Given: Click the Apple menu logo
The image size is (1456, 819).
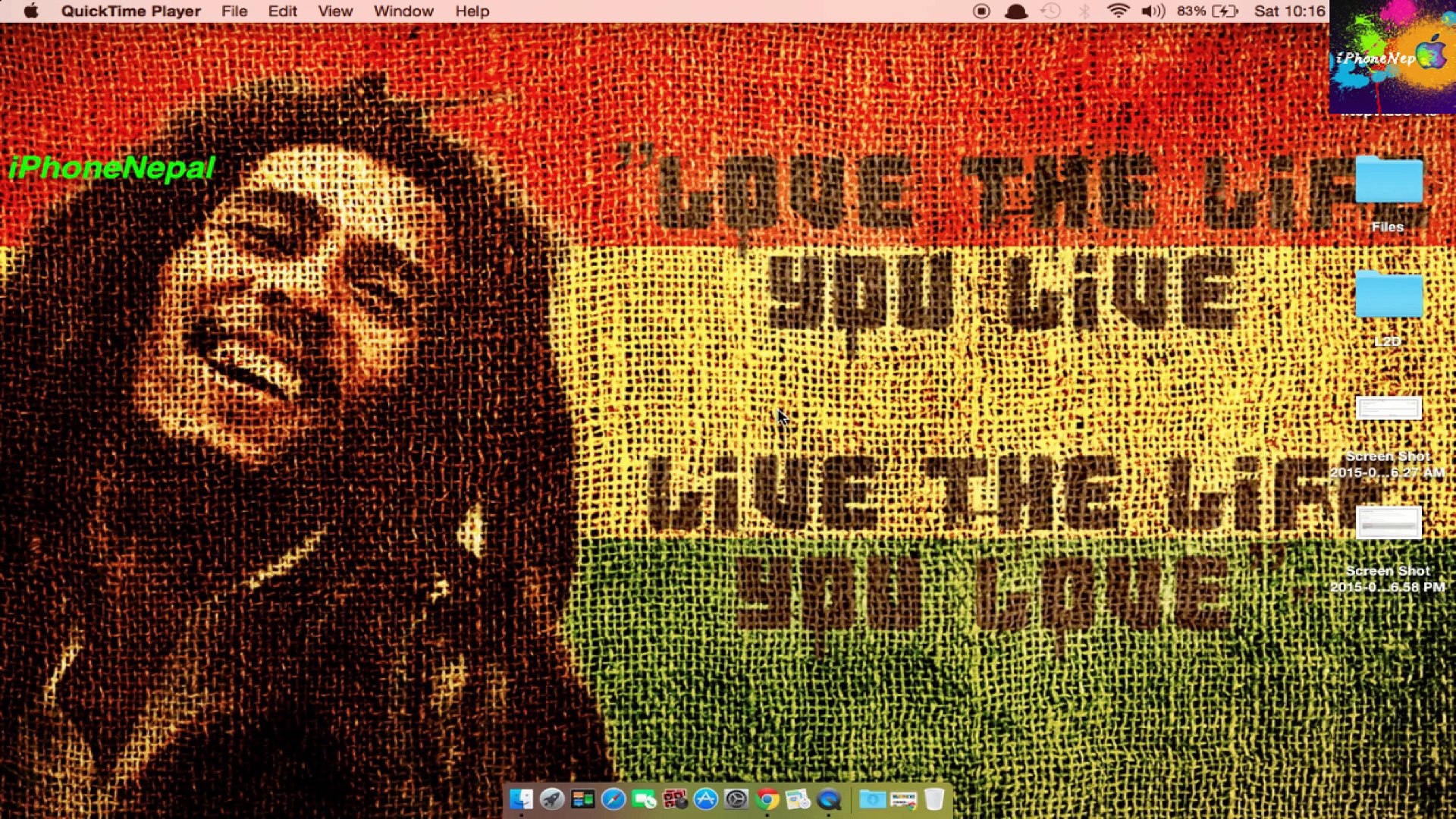Looking at the screenshot, I should tap(31, 11).
